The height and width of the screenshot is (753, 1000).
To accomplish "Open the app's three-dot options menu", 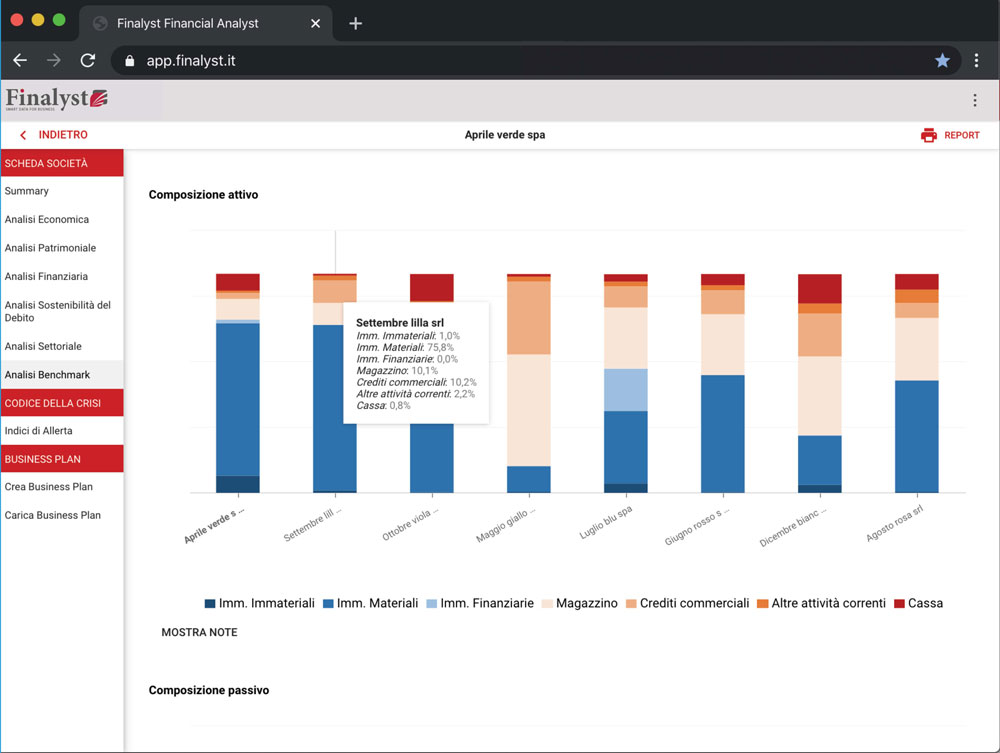I will 974,100.
